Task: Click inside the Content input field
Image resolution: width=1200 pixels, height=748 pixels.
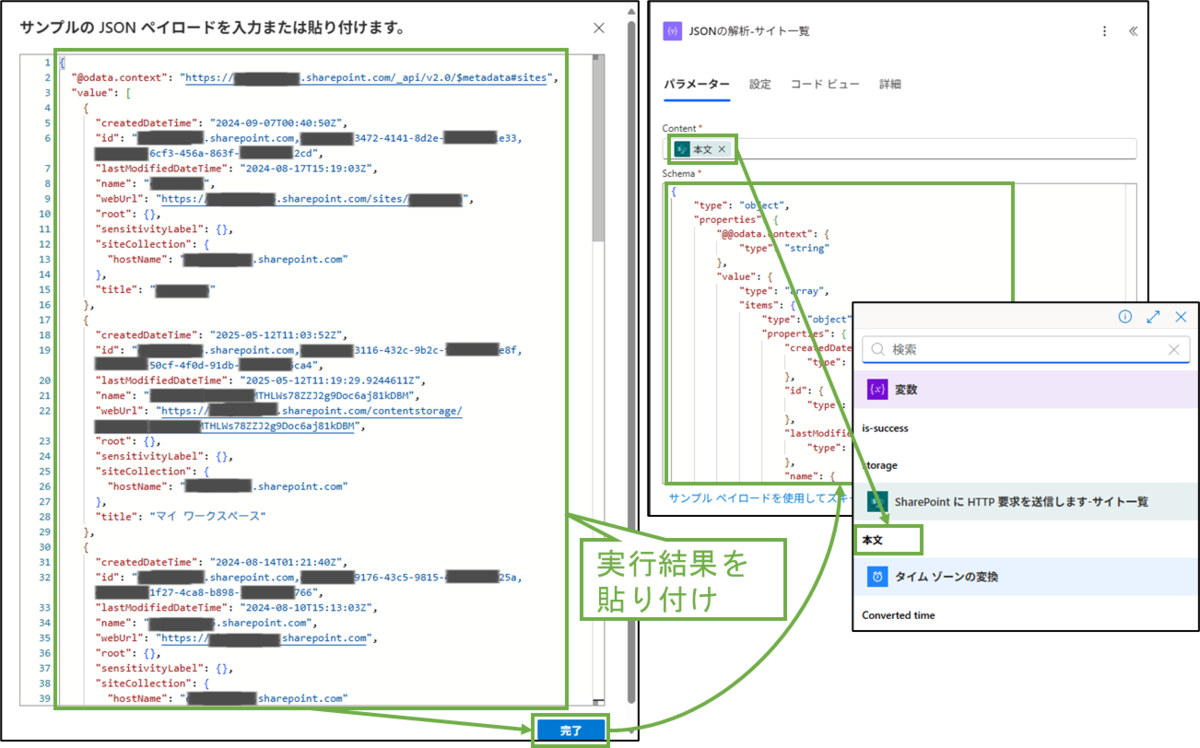Action: (x=900, y=149)
